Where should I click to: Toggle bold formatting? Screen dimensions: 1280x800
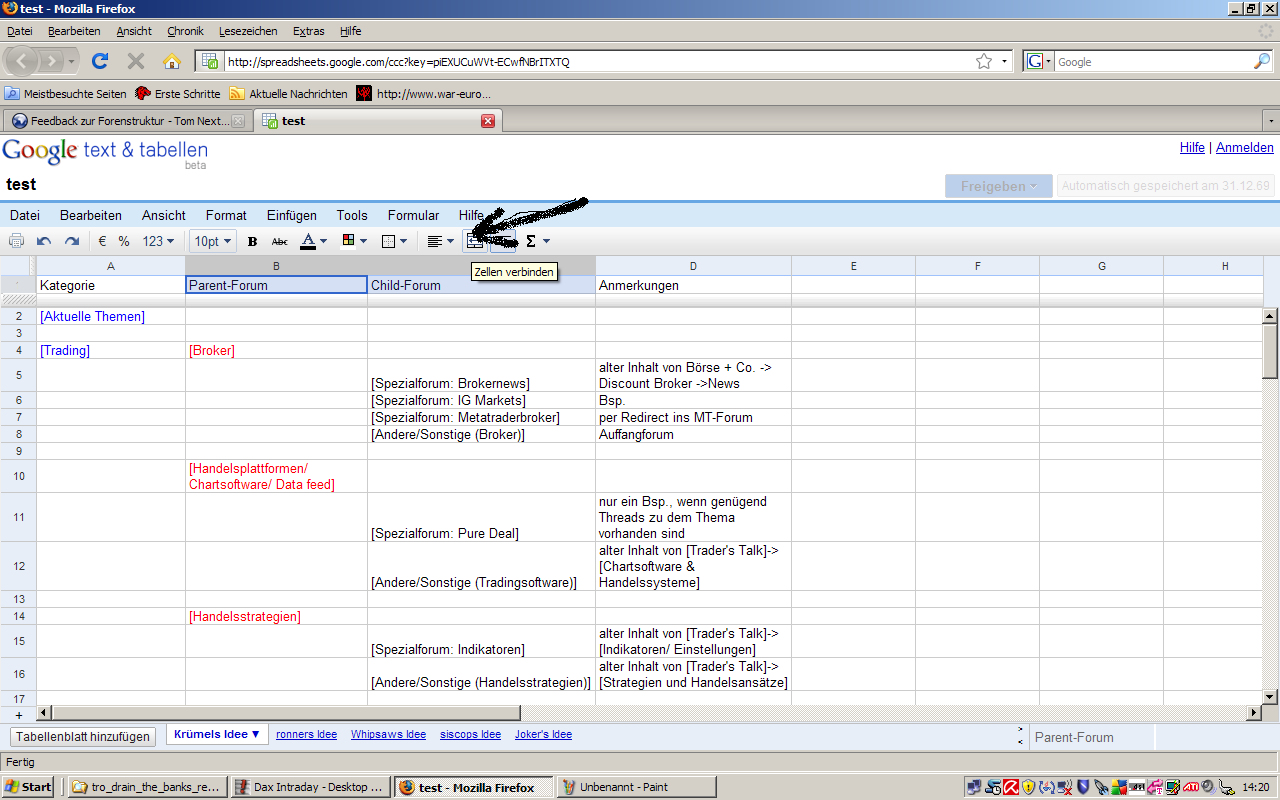[252, 241]
